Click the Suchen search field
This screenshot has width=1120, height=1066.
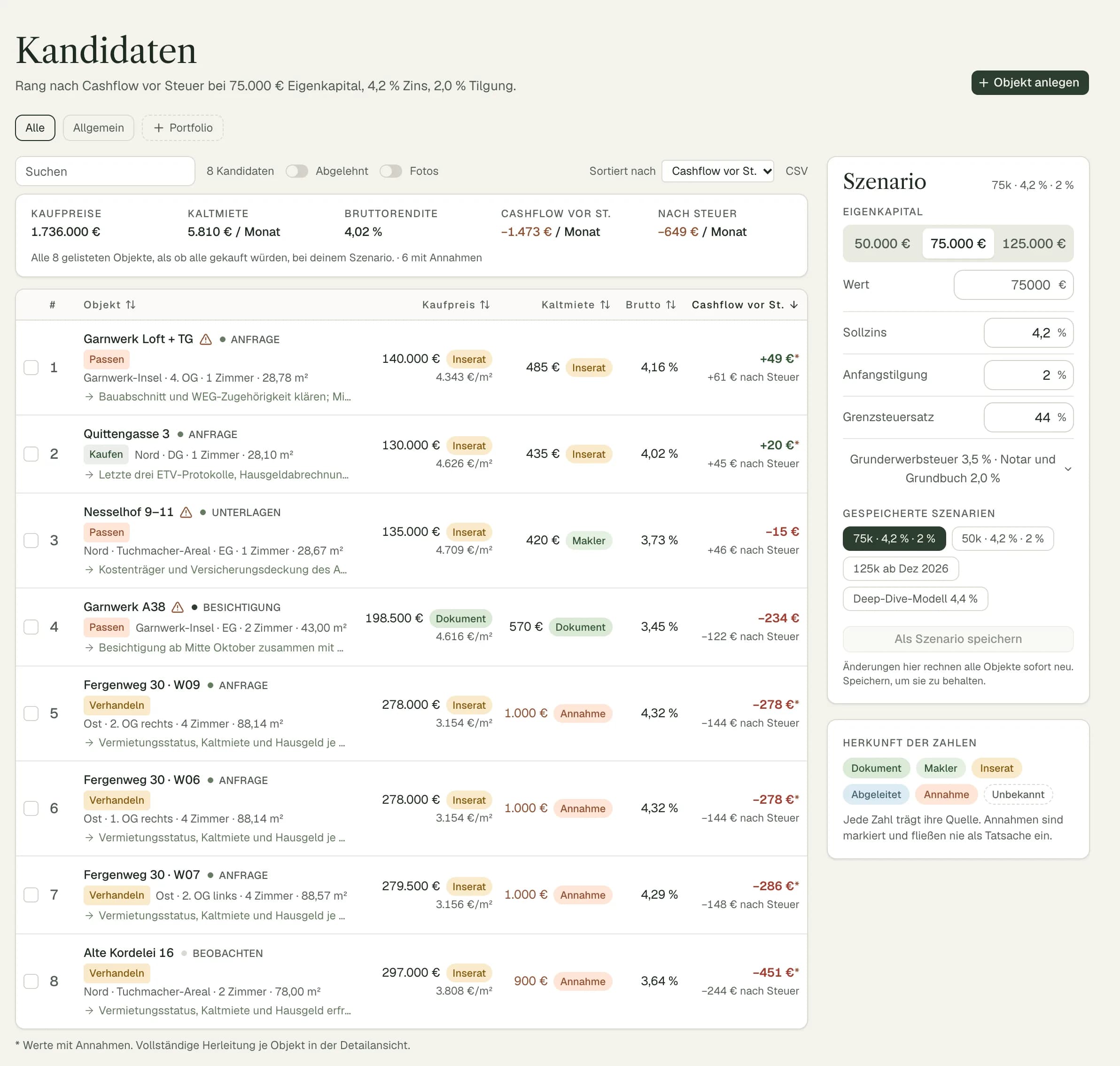[x=105, y=171]
